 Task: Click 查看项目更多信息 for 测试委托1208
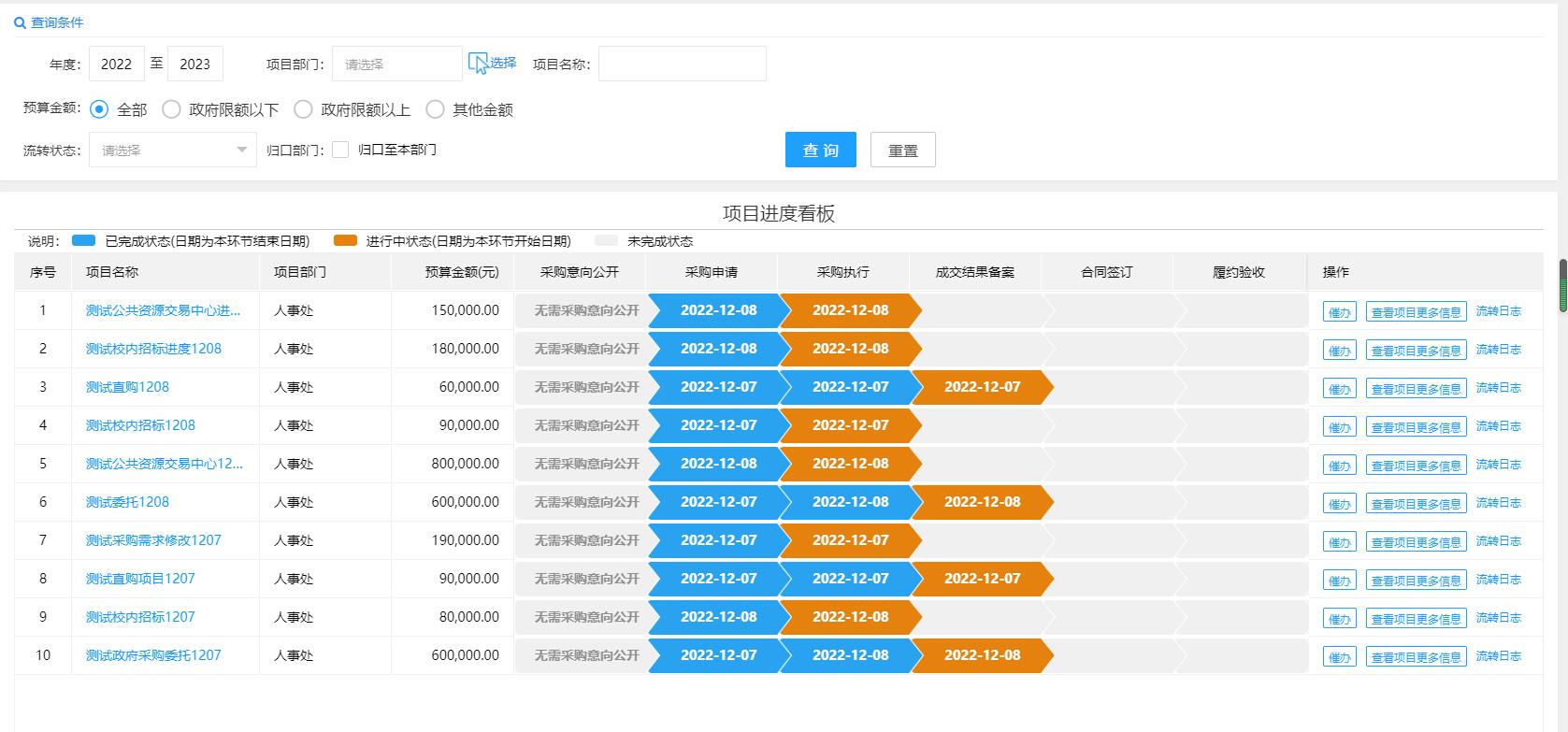[x=1416, y=504]
